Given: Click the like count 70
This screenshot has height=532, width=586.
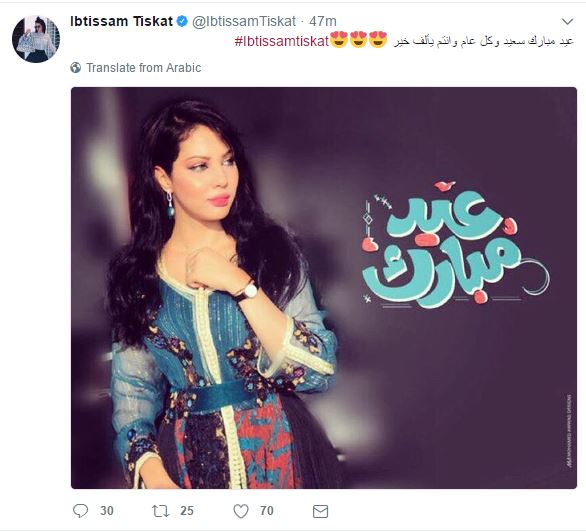Looking at the screenshot, I should point(267,511).
